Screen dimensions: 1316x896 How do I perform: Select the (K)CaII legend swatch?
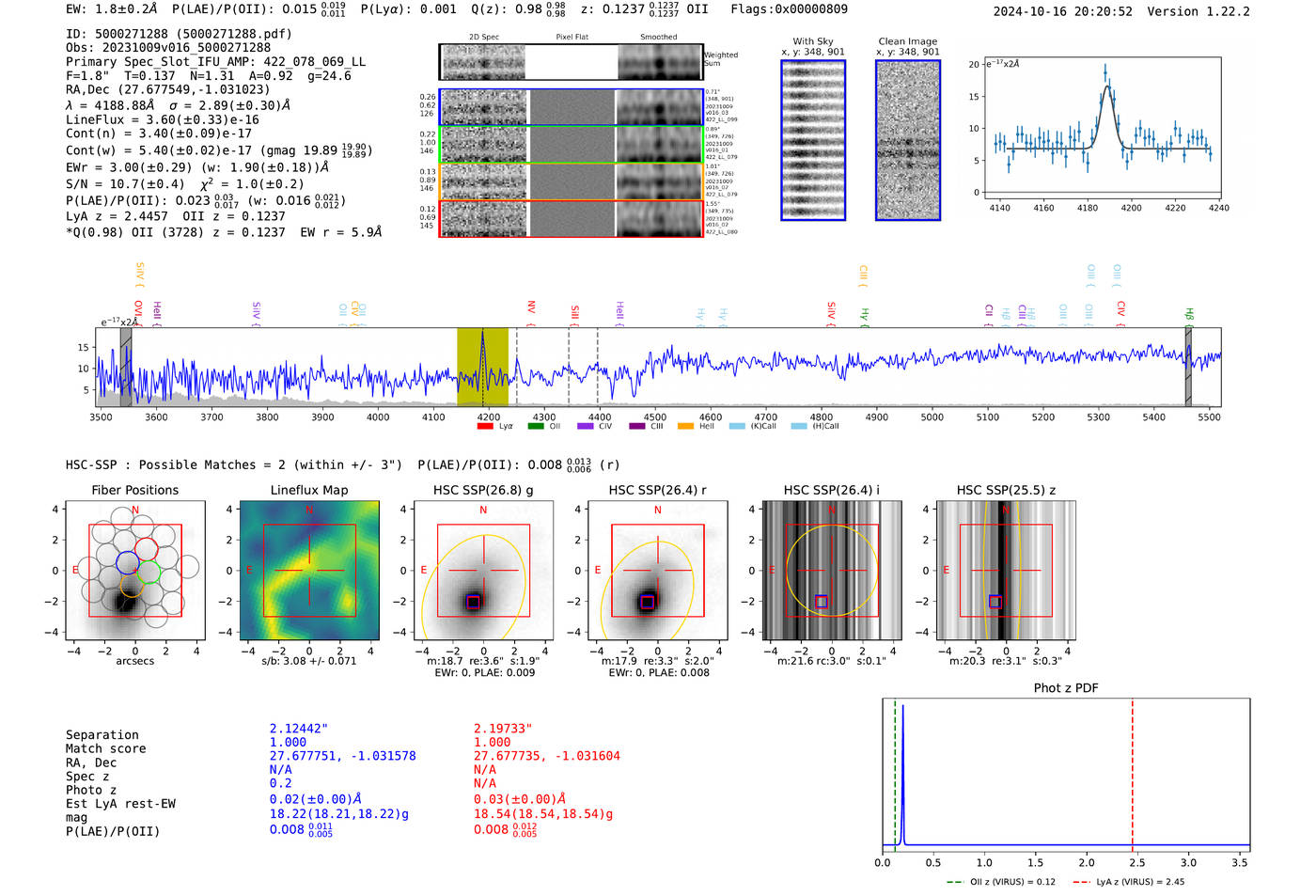[x=737, y=426]
